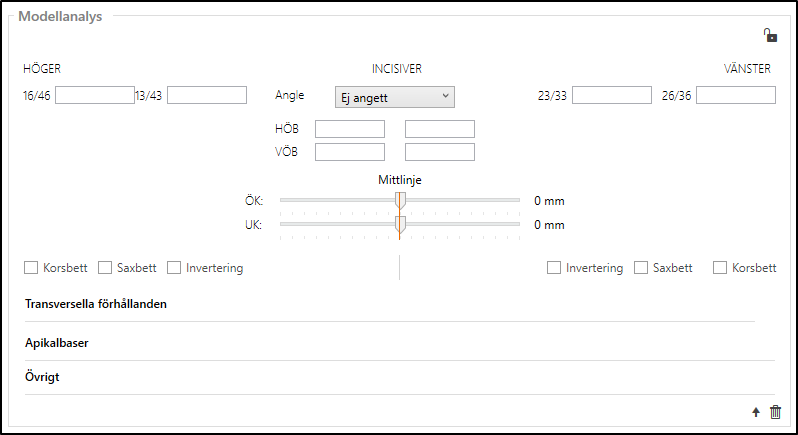Click the green trash delete icon
798x435 pixels.
[x=775, y=412]
